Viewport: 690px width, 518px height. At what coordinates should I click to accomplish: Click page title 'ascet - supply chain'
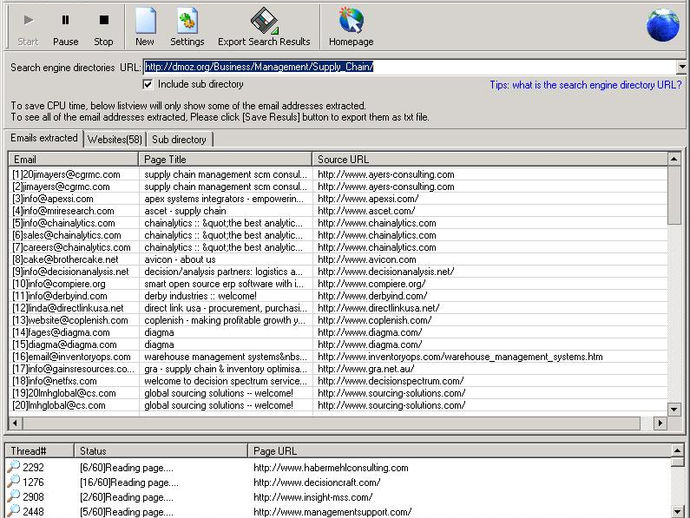(x=185, y=211)
